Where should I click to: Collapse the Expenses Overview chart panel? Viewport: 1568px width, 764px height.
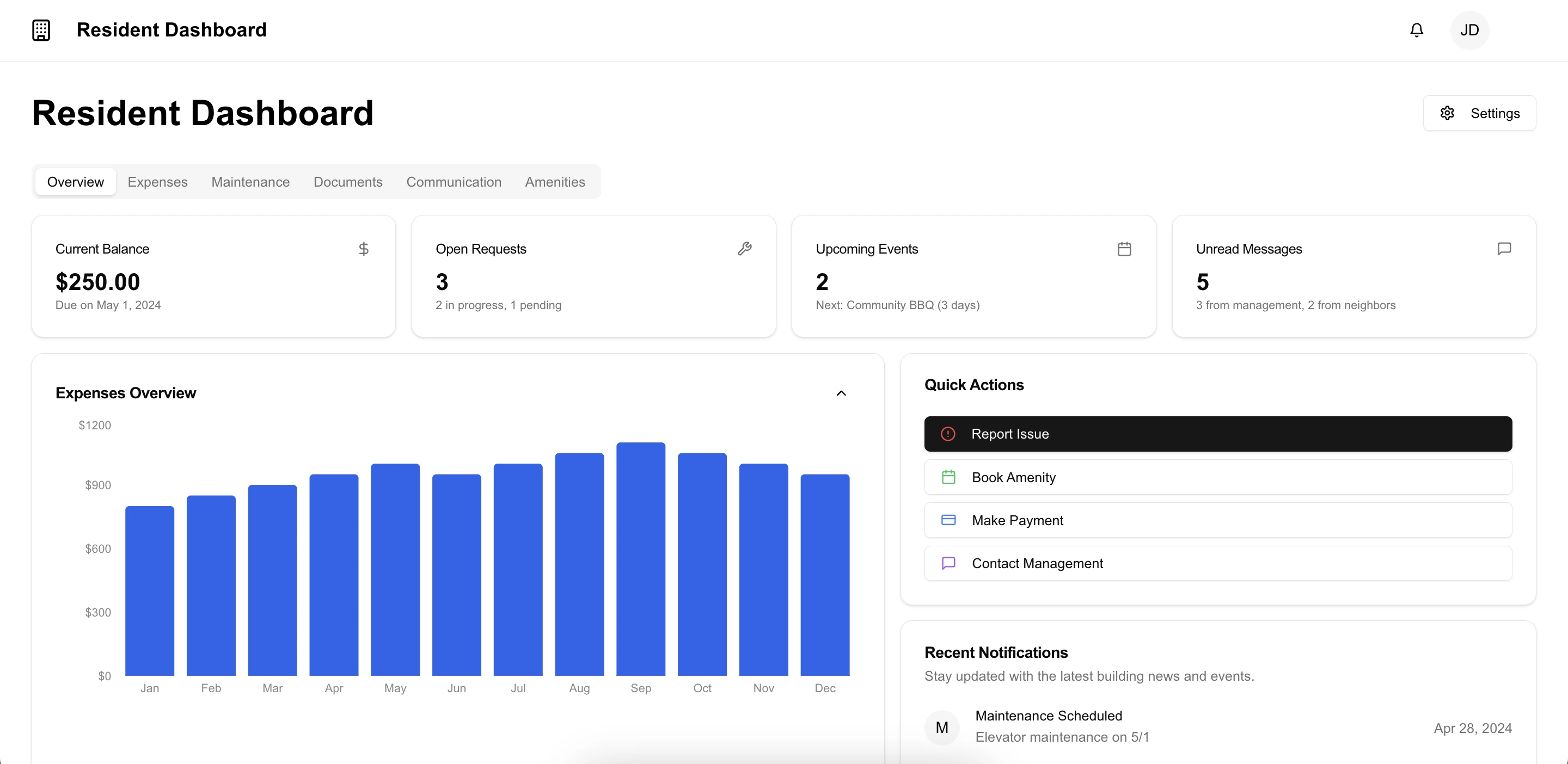click(841, 393)
